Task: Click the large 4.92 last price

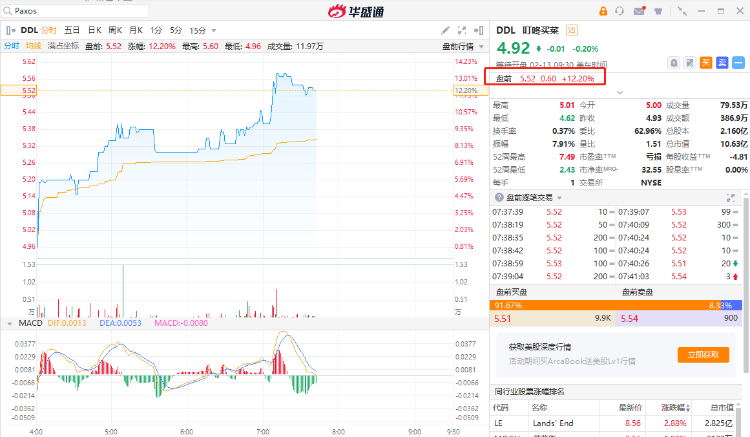Action: pyautogui.click(x=513, y=48)
